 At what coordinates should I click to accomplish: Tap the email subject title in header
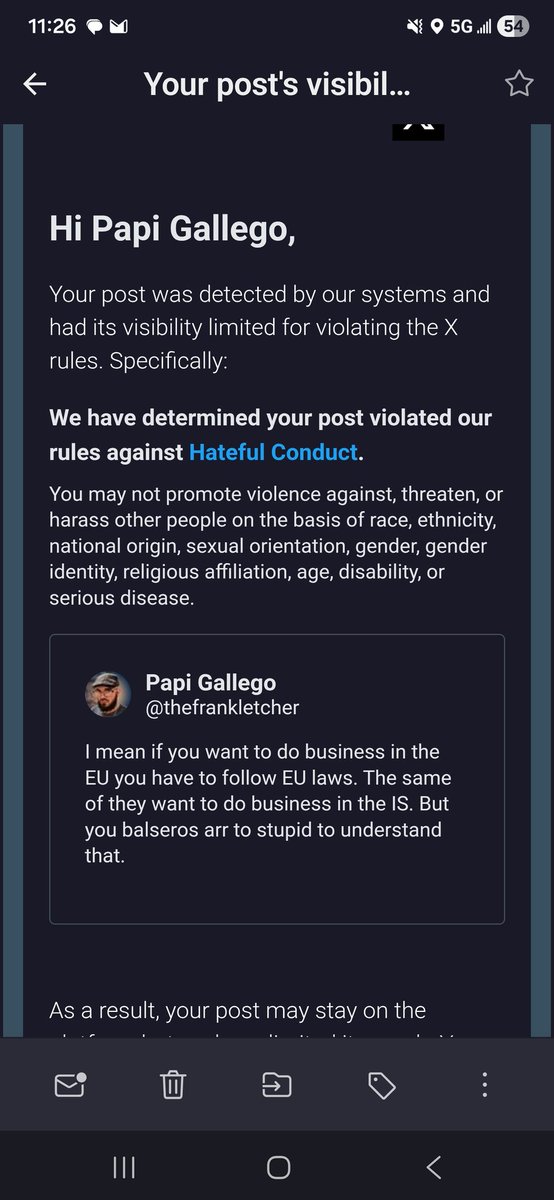277,84
